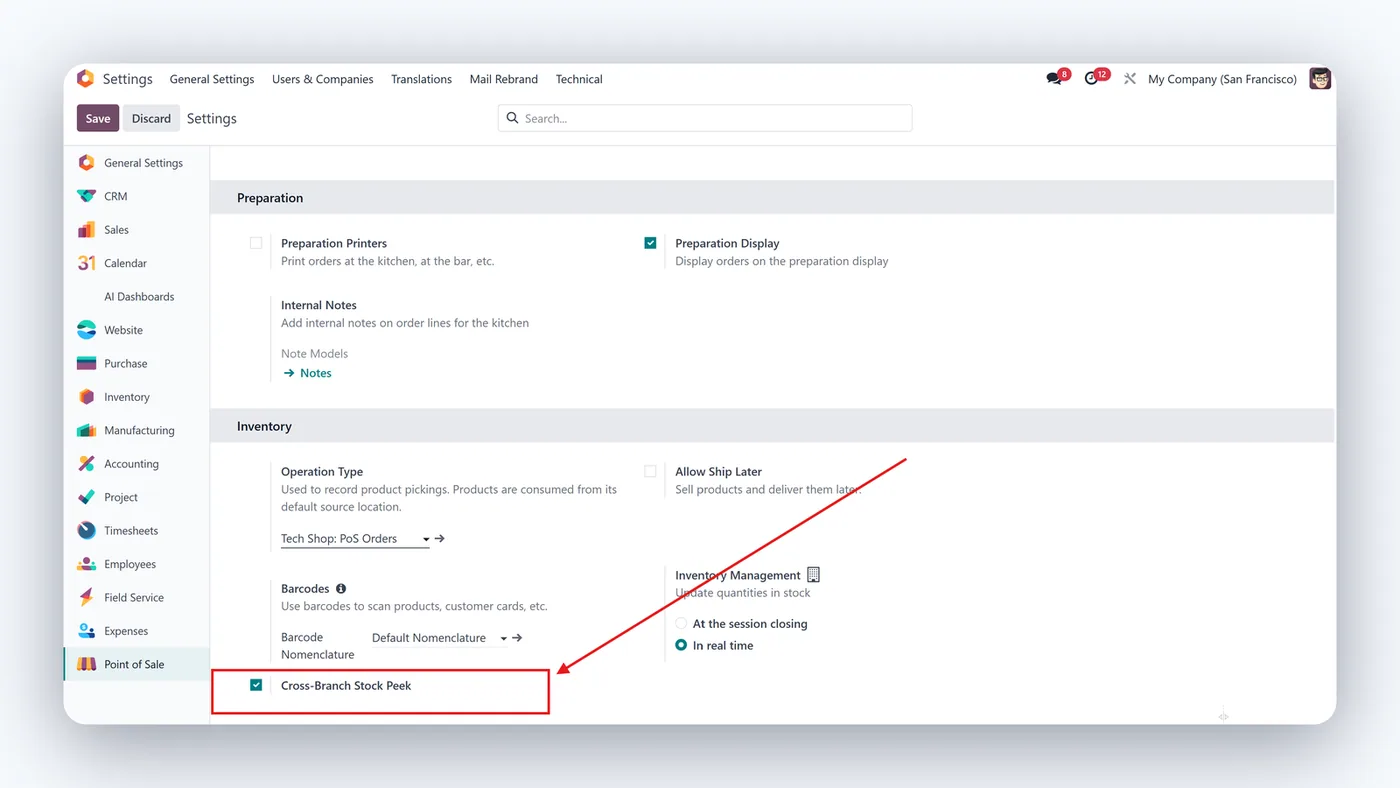Viewport: 1400px width, 788px height.
Task: Click the Website sidebar icon
Action: pyautogui.click(x=87, y=330)
